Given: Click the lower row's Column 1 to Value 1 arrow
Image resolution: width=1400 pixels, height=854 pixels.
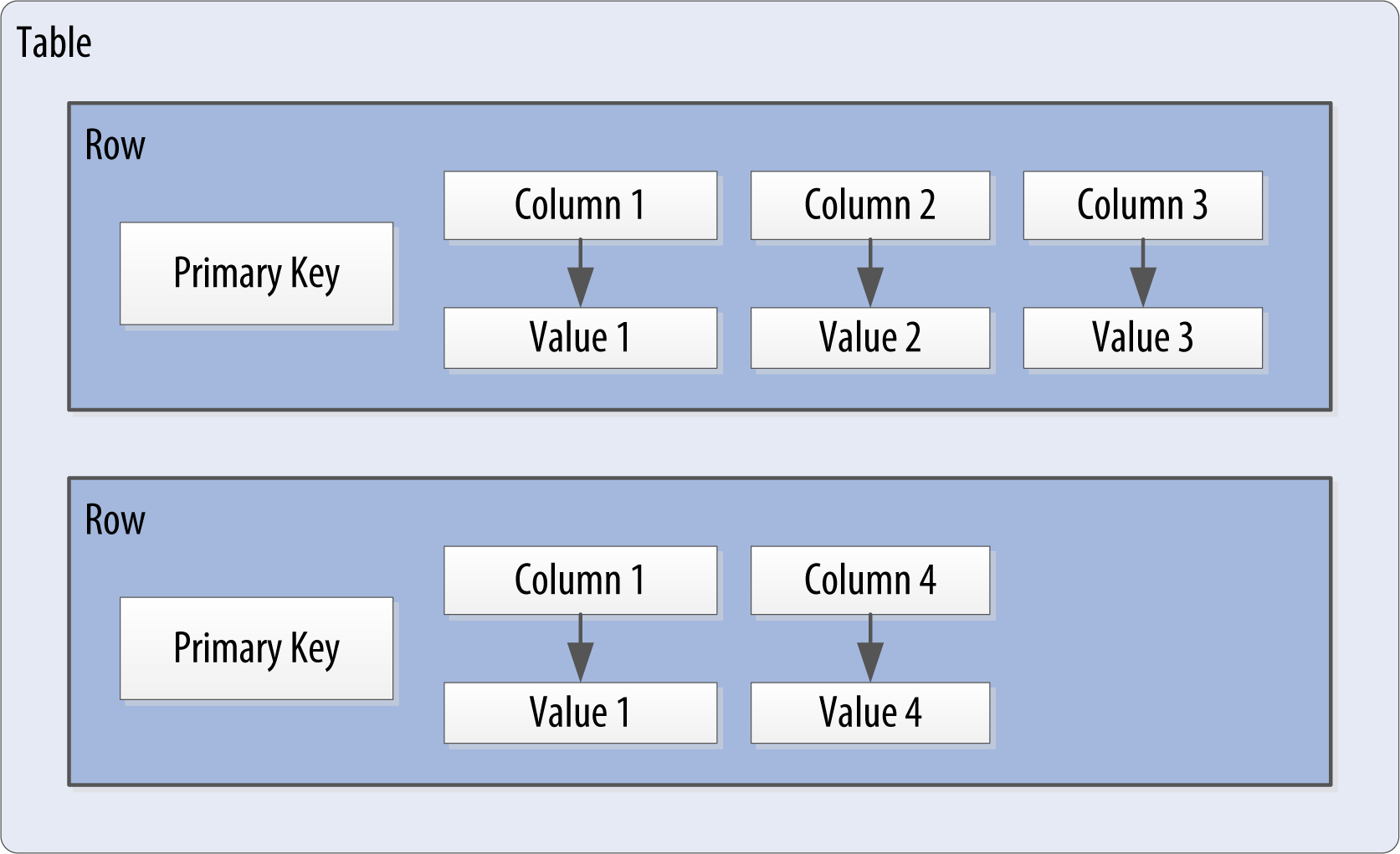Looking at the screenshot, I should pyautogui.click(x=581, y=651).
